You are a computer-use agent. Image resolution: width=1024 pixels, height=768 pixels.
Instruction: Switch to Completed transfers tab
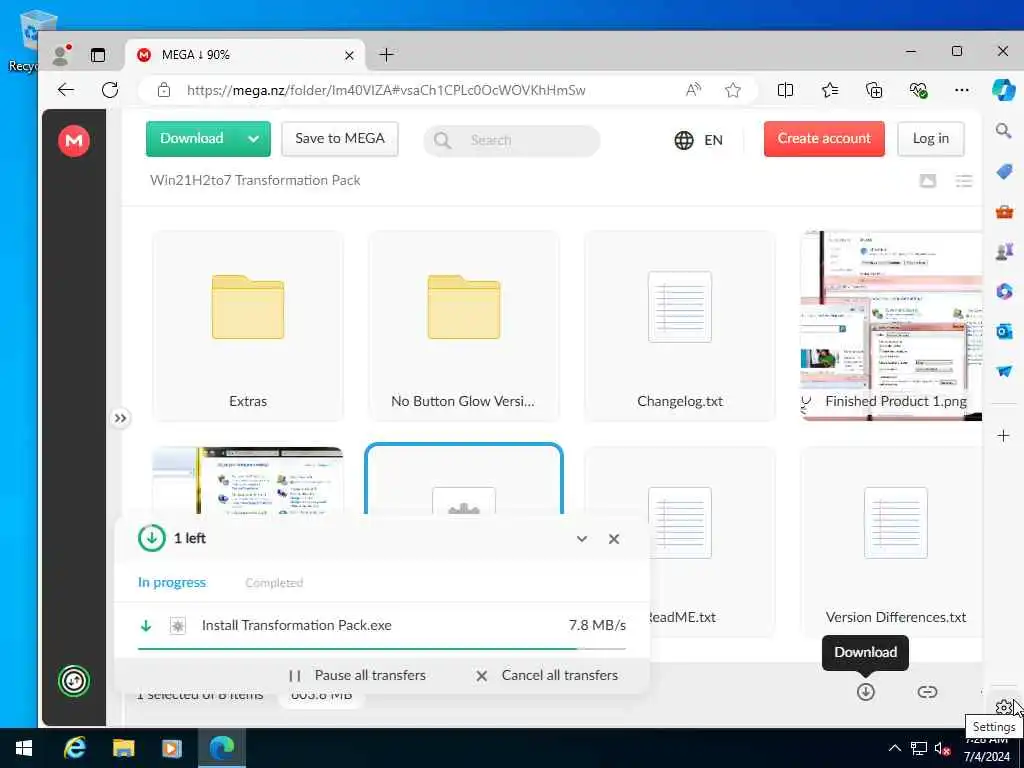274,583
